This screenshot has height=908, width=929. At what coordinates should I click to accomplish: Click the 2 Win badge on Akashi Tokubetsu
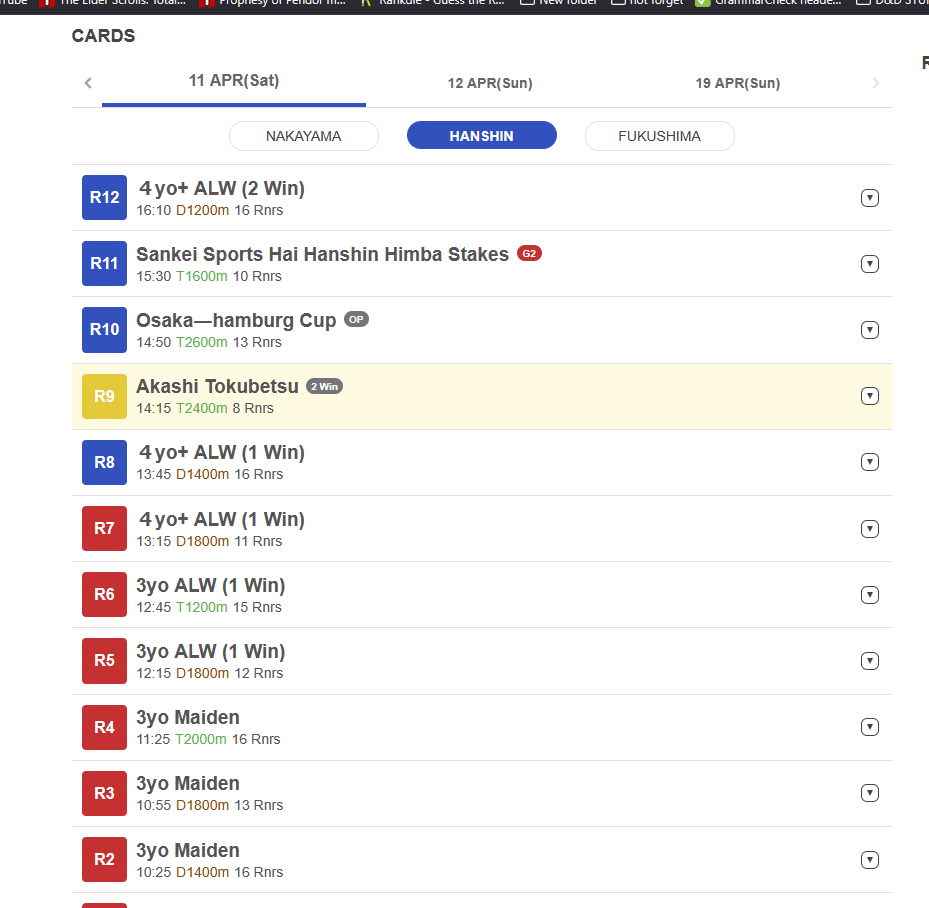click(324, 386)
